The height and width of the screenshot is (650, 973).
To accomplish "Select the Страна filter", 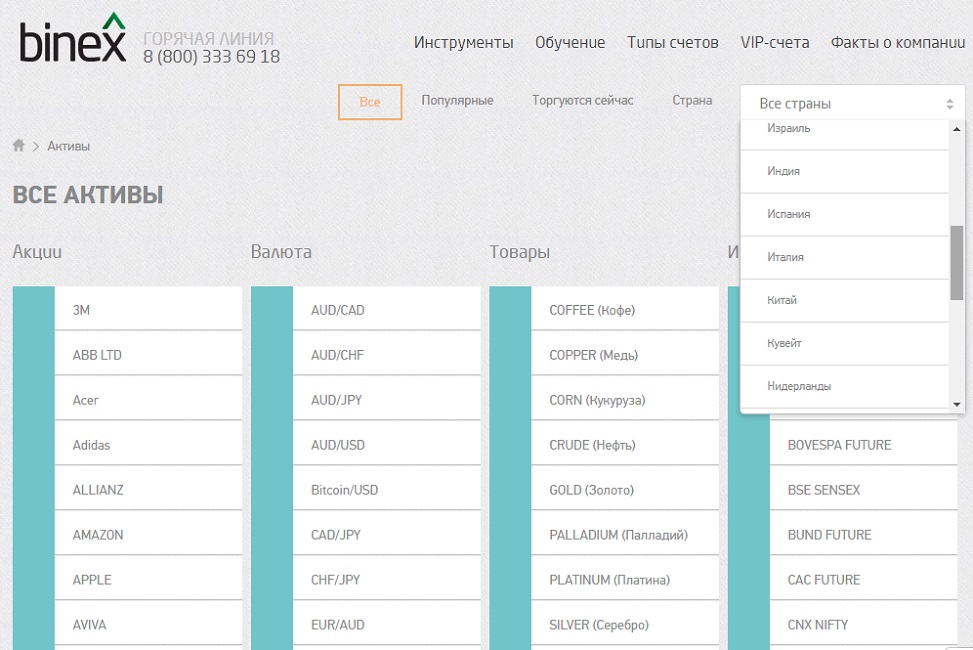I will tap(692, 101).
